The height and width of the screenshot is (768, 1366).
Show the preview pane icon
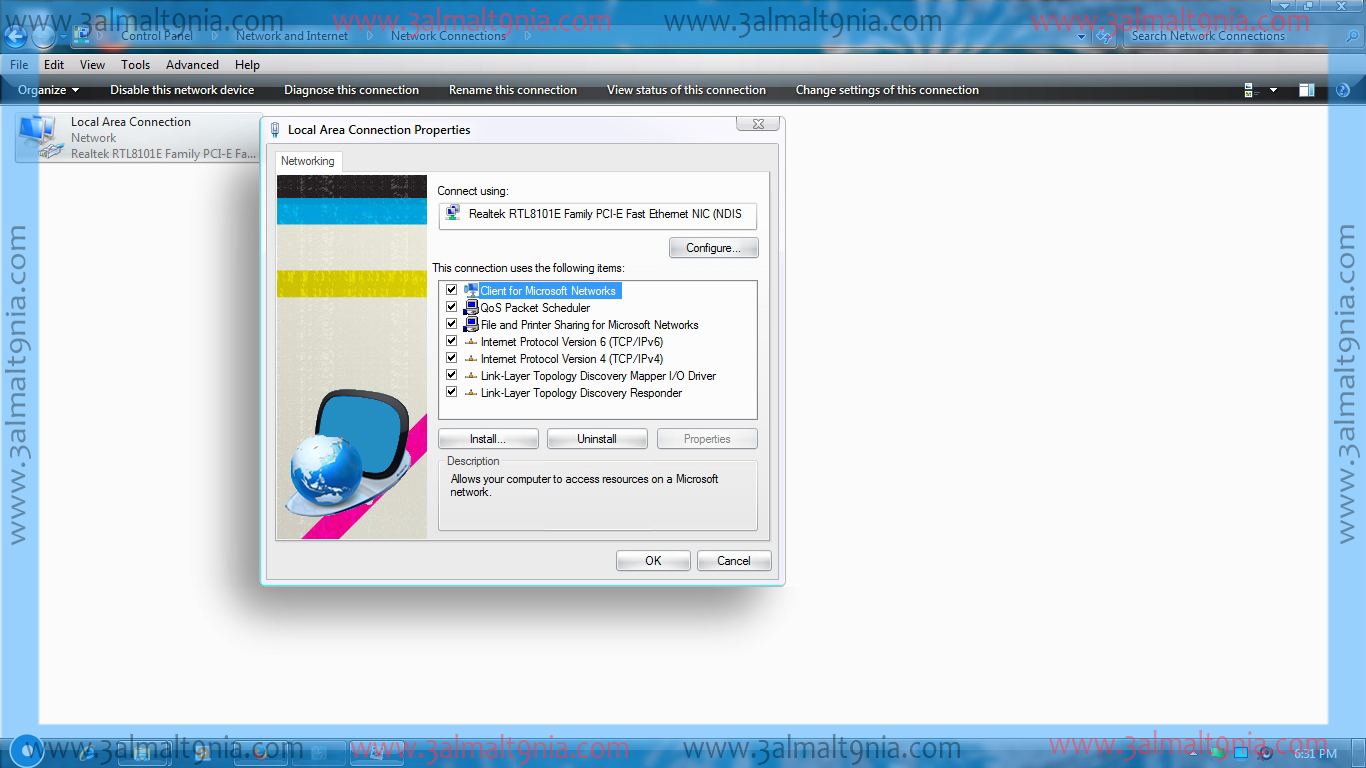[1307, 90]
